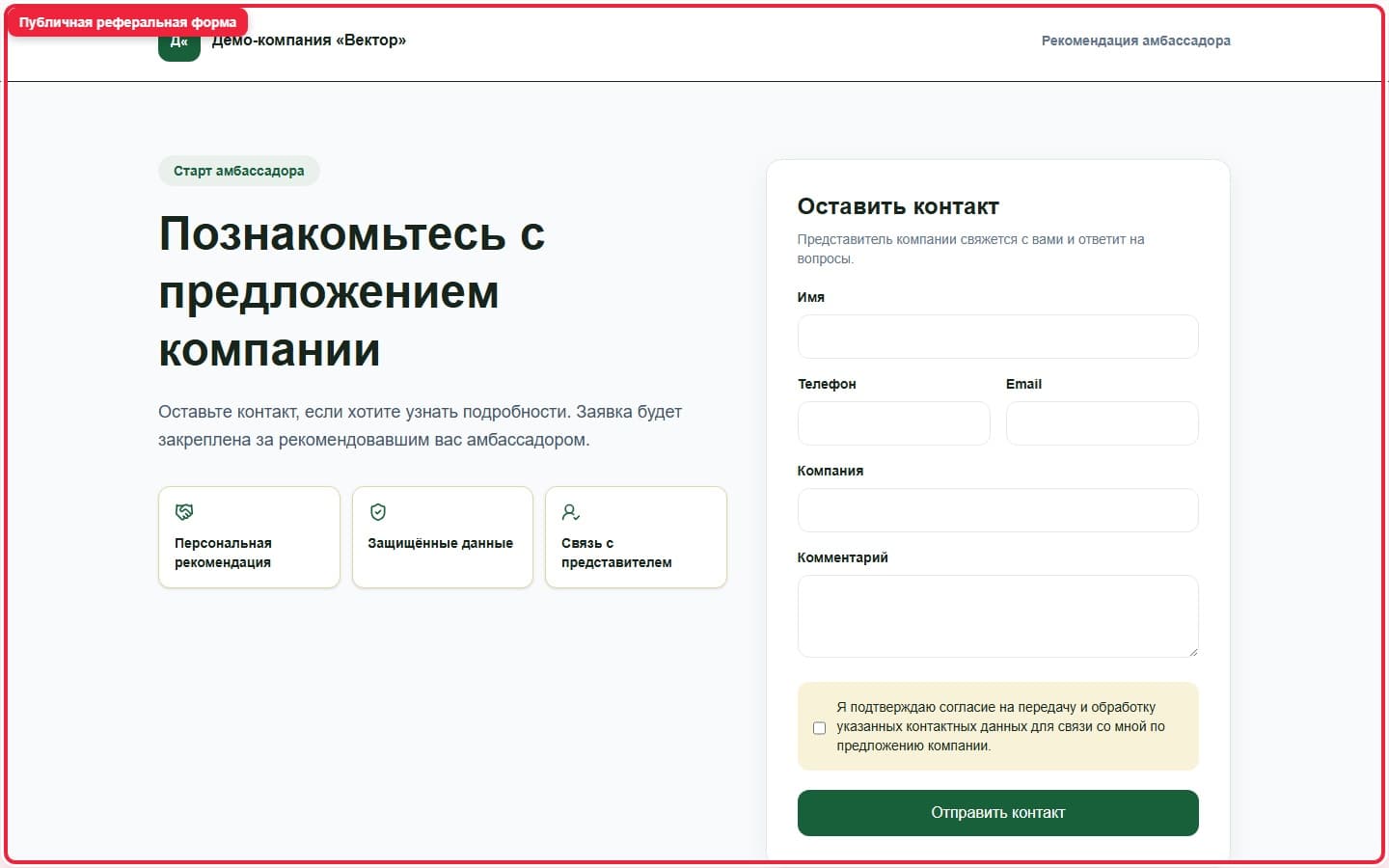1389x868 pixels.
Task: Click the paragraph beginning Оставьте контакт, если хотите
Action: click(421, 425)
